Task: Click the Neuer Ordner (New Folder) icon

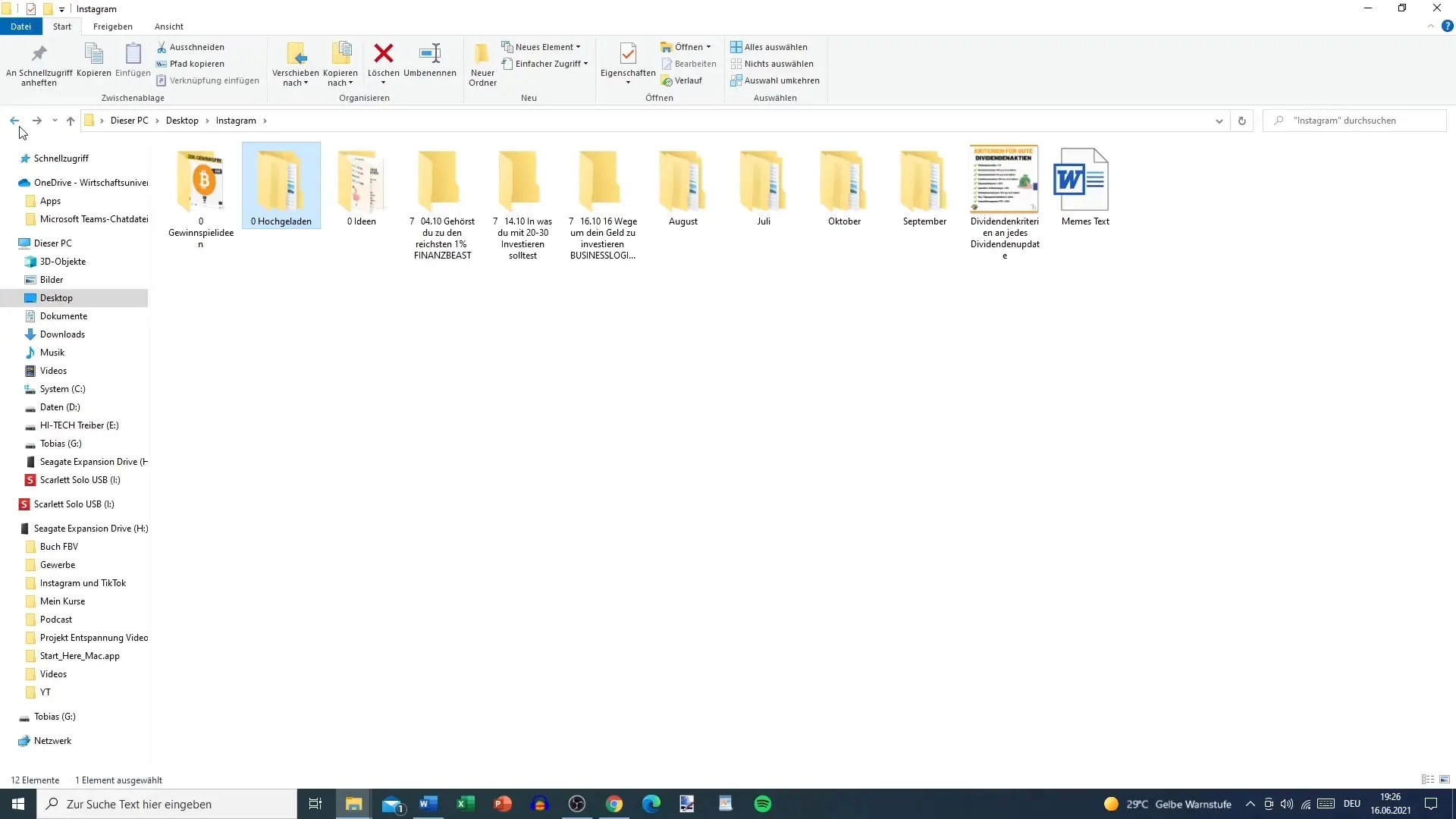Action: [x=482, y=62]
